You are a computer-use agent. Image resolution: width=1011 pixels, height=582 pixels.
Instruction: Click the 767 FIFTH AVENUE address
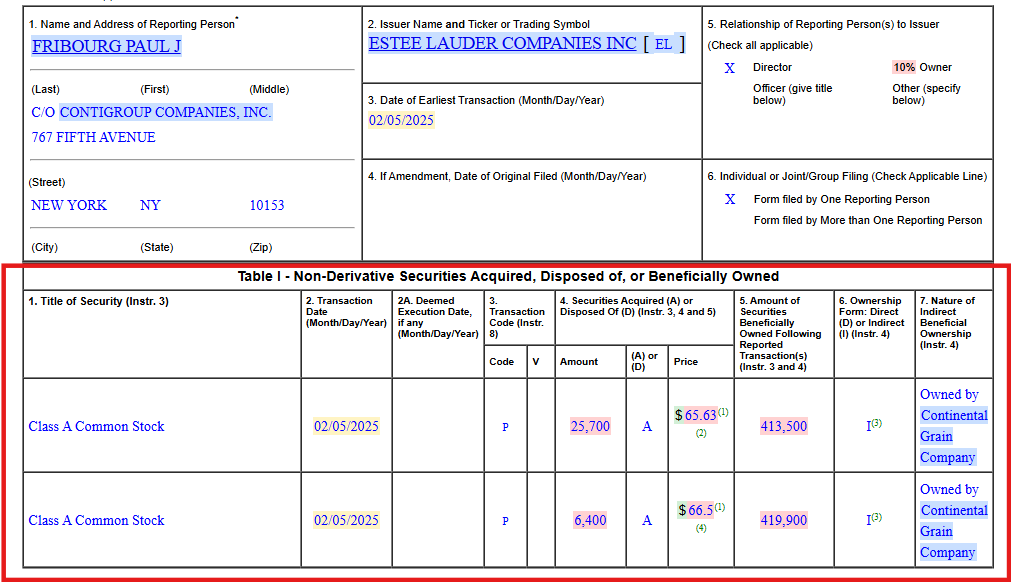point(93,137)
